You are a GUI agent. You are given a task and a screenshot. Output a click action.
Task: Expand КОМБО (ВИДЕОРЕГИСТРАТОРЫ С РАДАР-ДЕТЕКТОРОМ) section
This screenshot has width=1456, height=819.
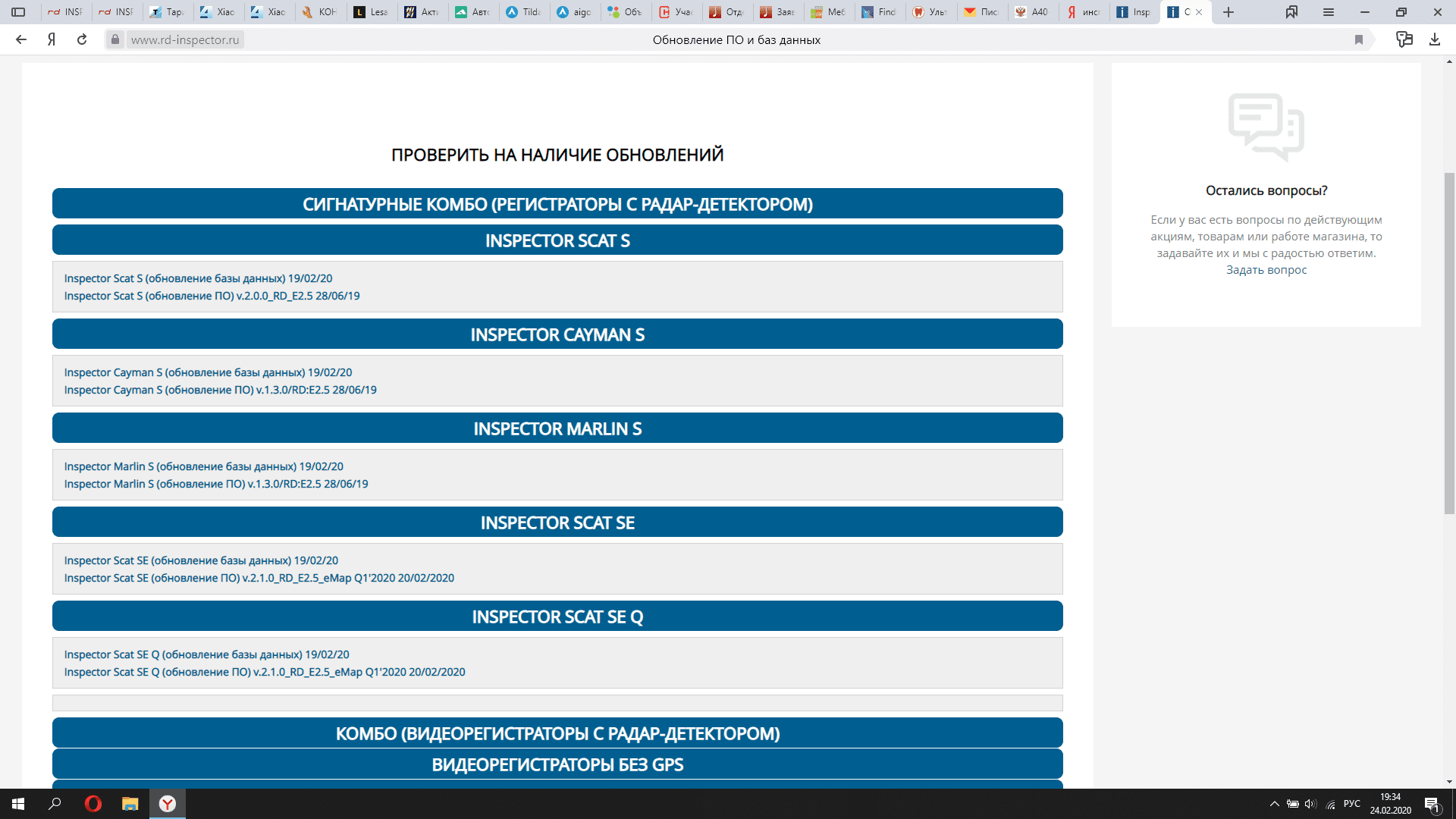coord(557,733)
